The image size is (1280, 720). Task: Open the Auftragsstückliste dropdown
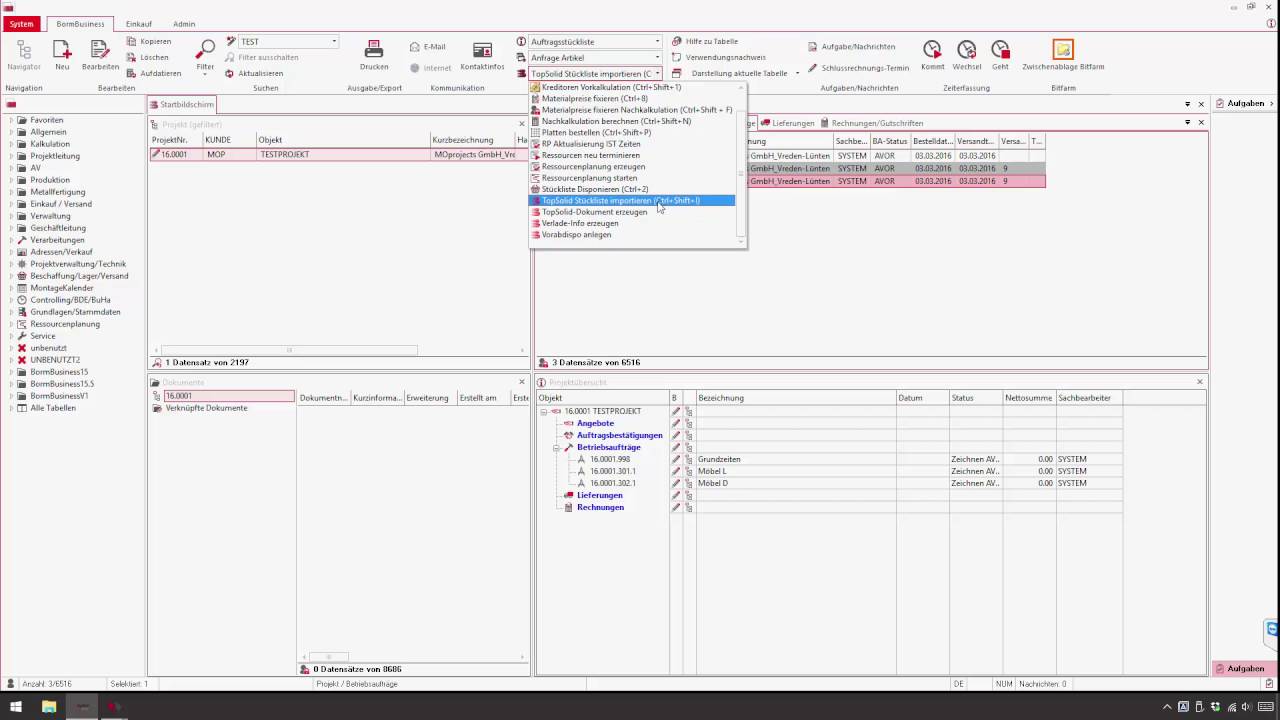pos(657,42)
